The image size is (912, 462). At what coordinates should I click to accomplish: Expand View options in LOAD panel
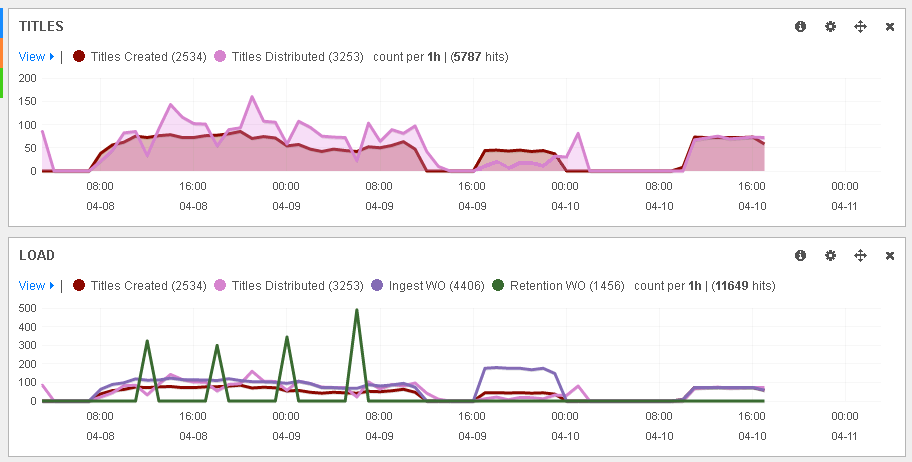tap(36, 286)
